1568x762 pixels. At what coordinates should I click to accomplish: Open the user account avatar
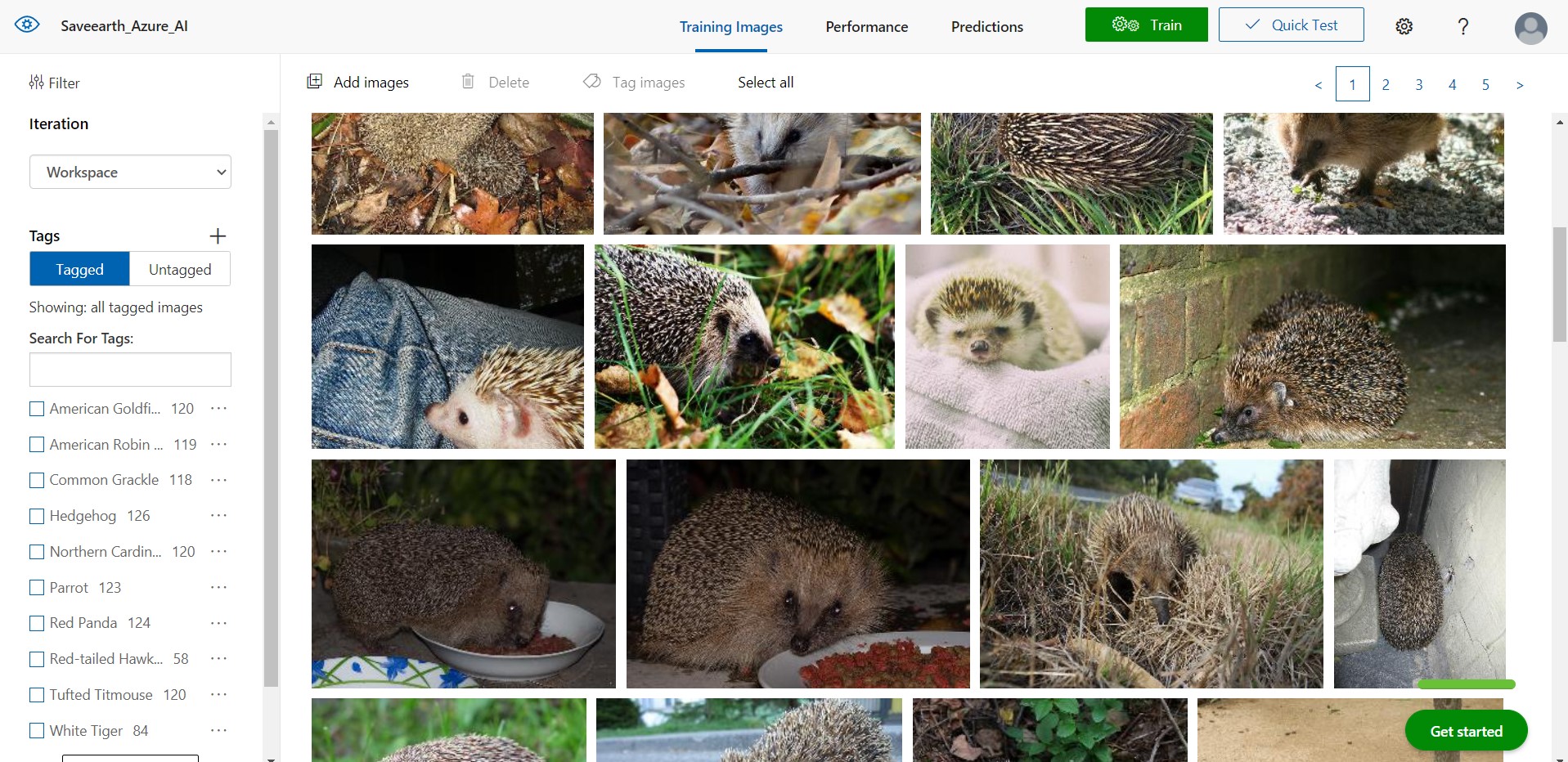pyautogui.click(x=1530, y=28)
